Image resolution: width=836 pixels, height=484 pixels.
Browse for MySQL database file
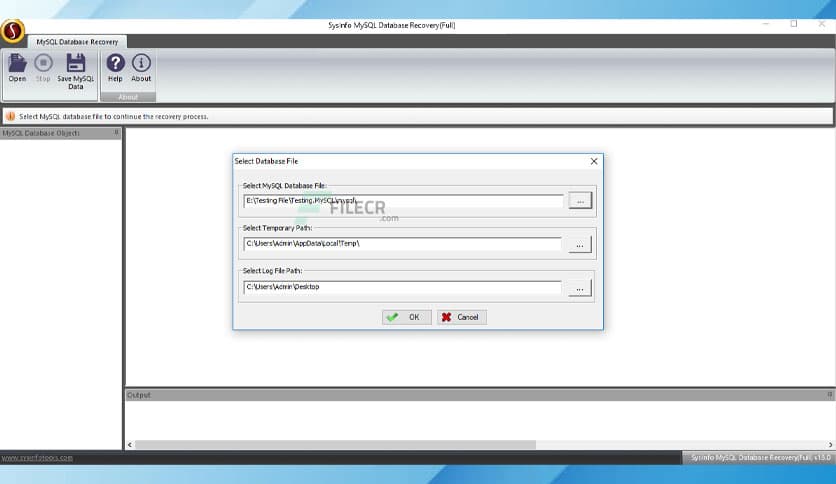pos(580,200)
